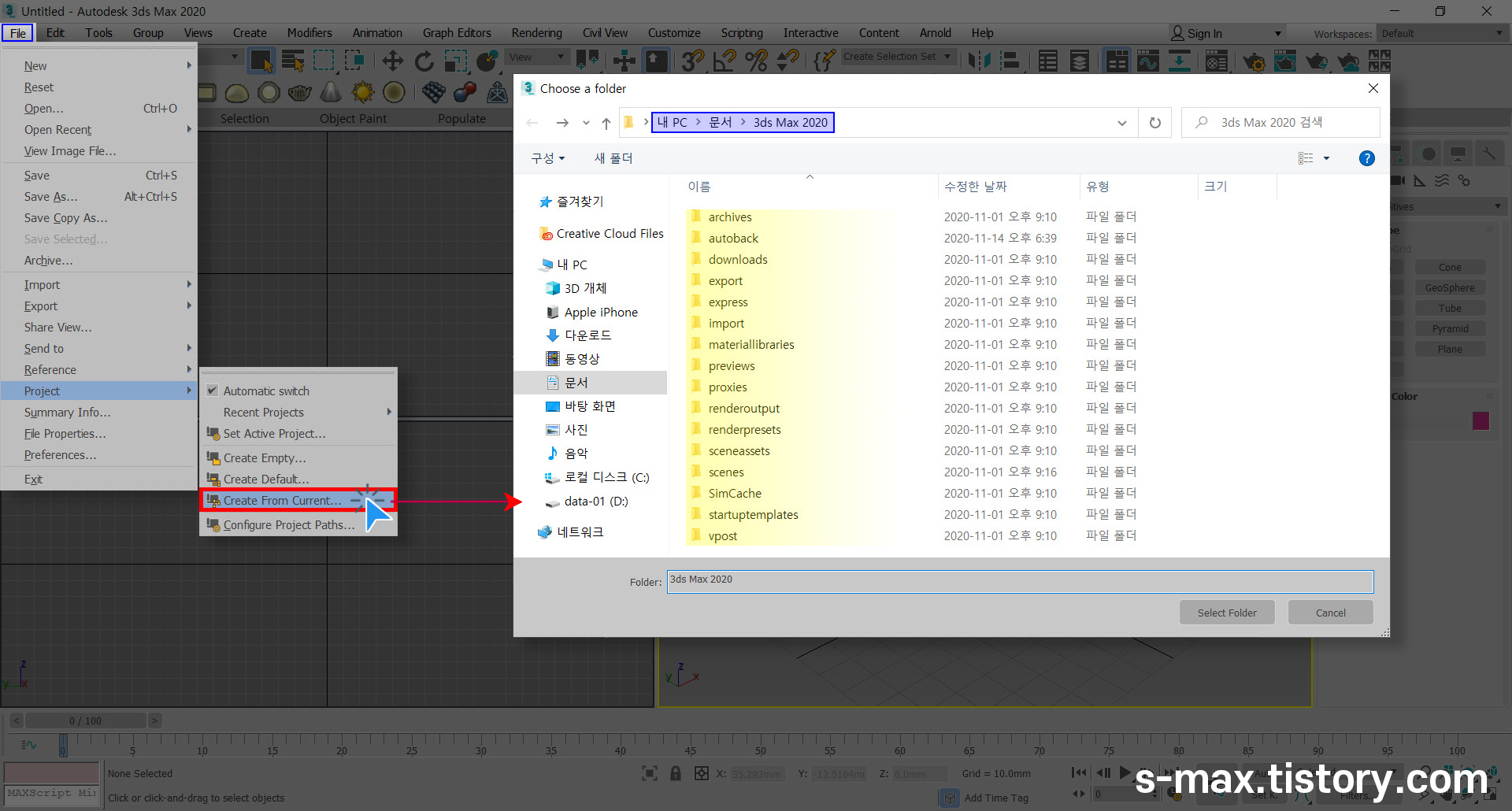Choose Create From Current…

click(x=298, y=500)
